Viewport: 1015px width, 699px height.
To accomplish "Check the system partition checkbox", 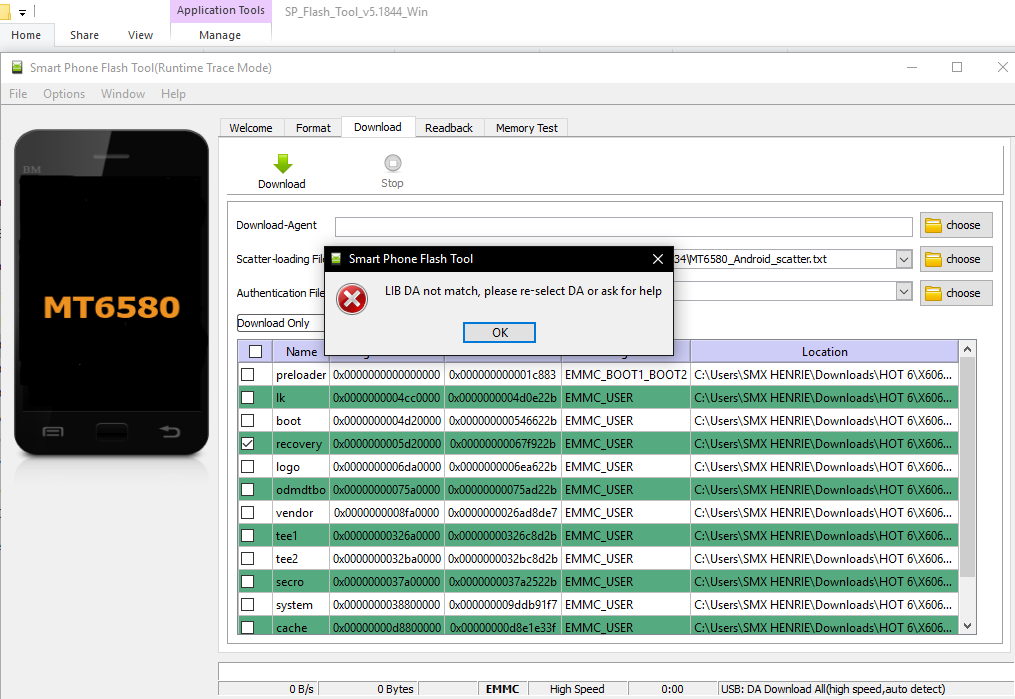I will (x=247, y=605).
